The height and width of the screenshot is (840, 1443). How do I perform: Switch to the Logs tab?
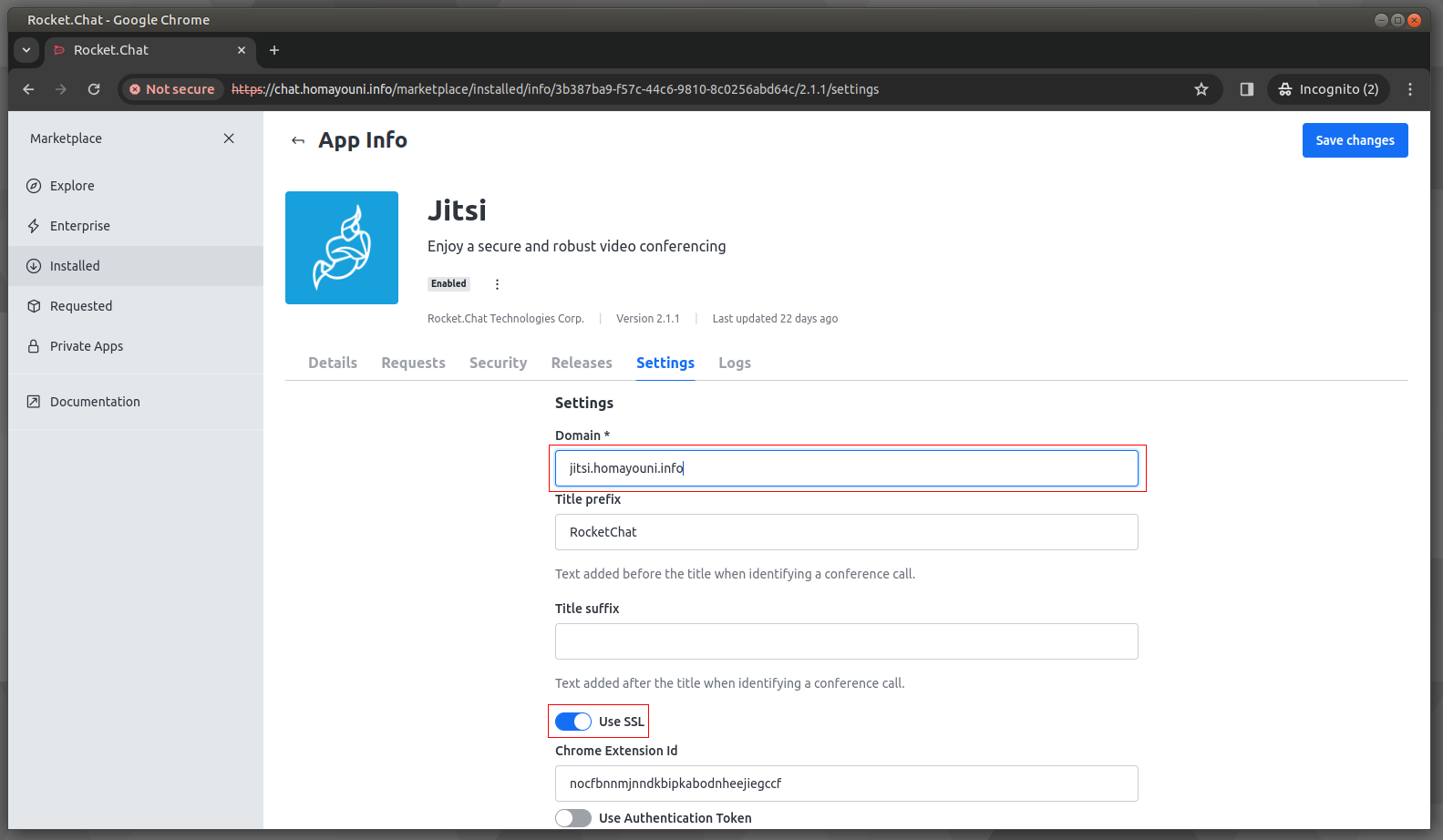(735, 363)
